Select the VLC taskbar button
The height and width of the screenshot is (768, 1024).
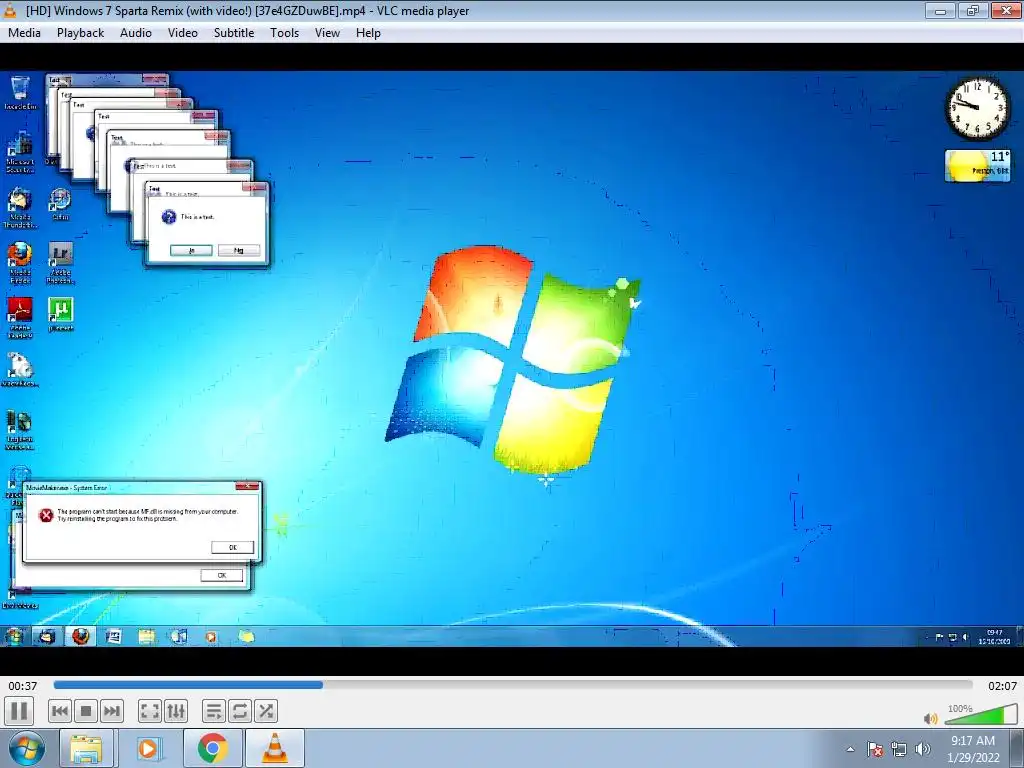tap(275, 748)
